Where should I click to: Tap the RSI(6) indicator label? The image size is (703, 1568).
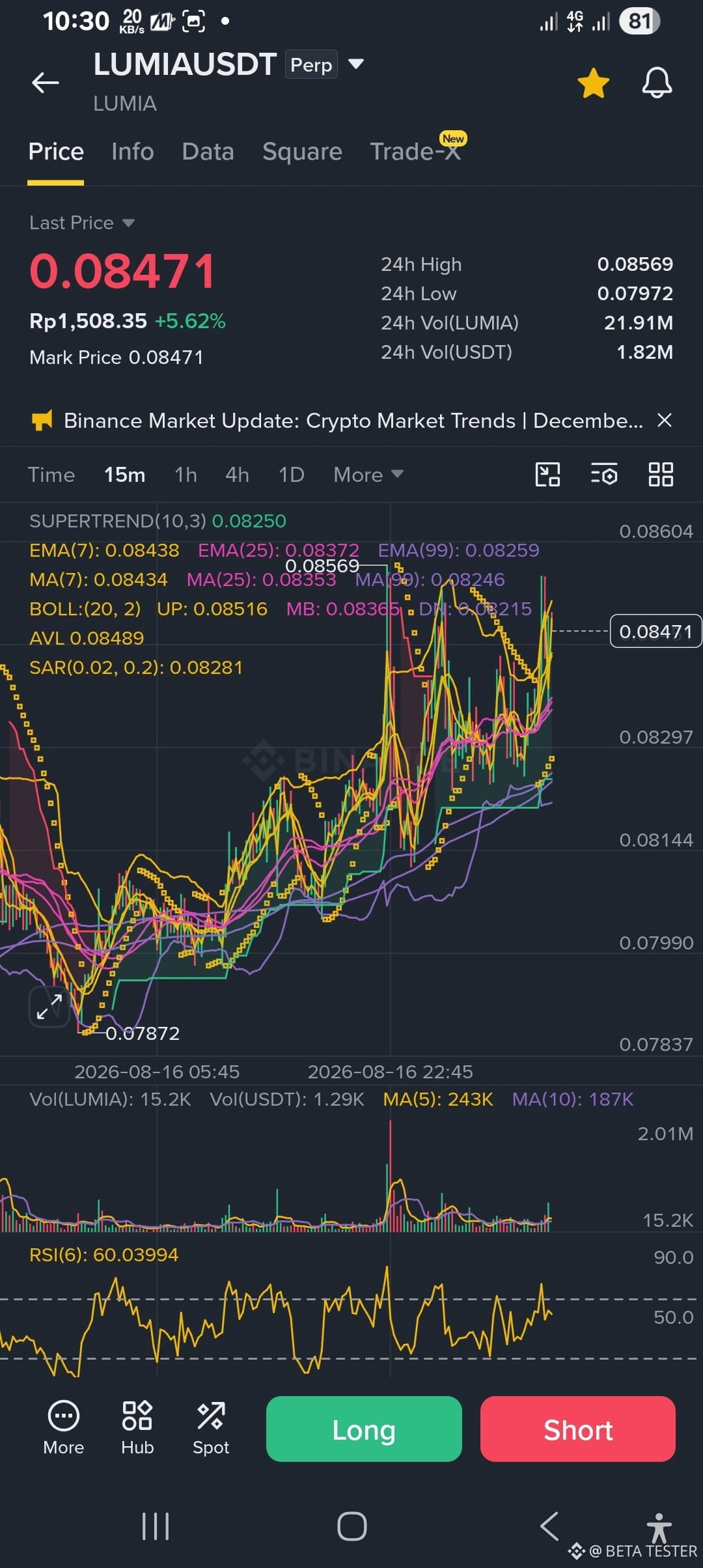(103, 1255)
